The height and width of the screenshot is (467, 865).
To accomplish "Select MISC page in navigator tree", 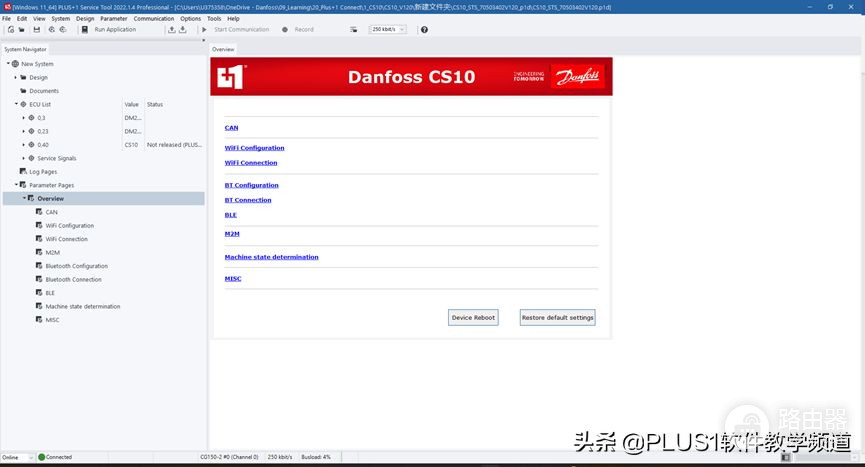I will tap(52, 320).
